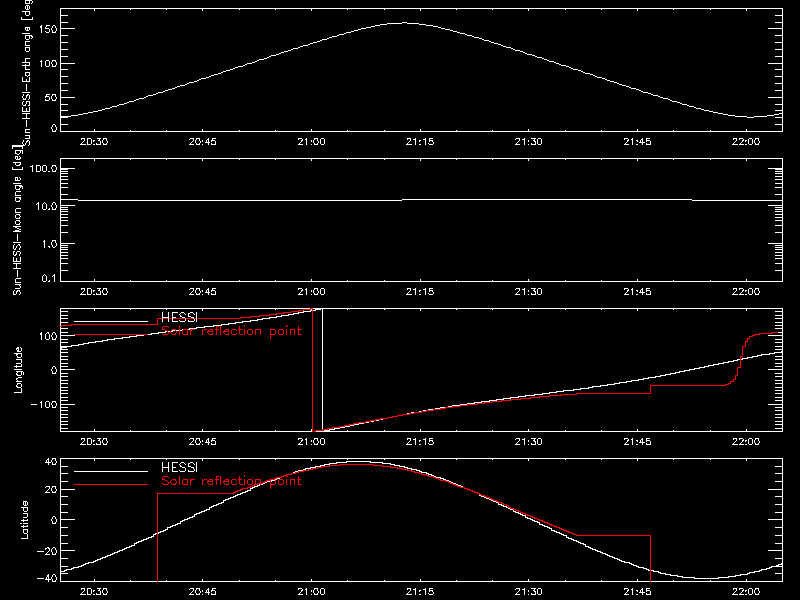This screenshot has height=600, width=800.
Task: Click the 1.0 tick on Moon angle axis
Action: click(49, 244)
